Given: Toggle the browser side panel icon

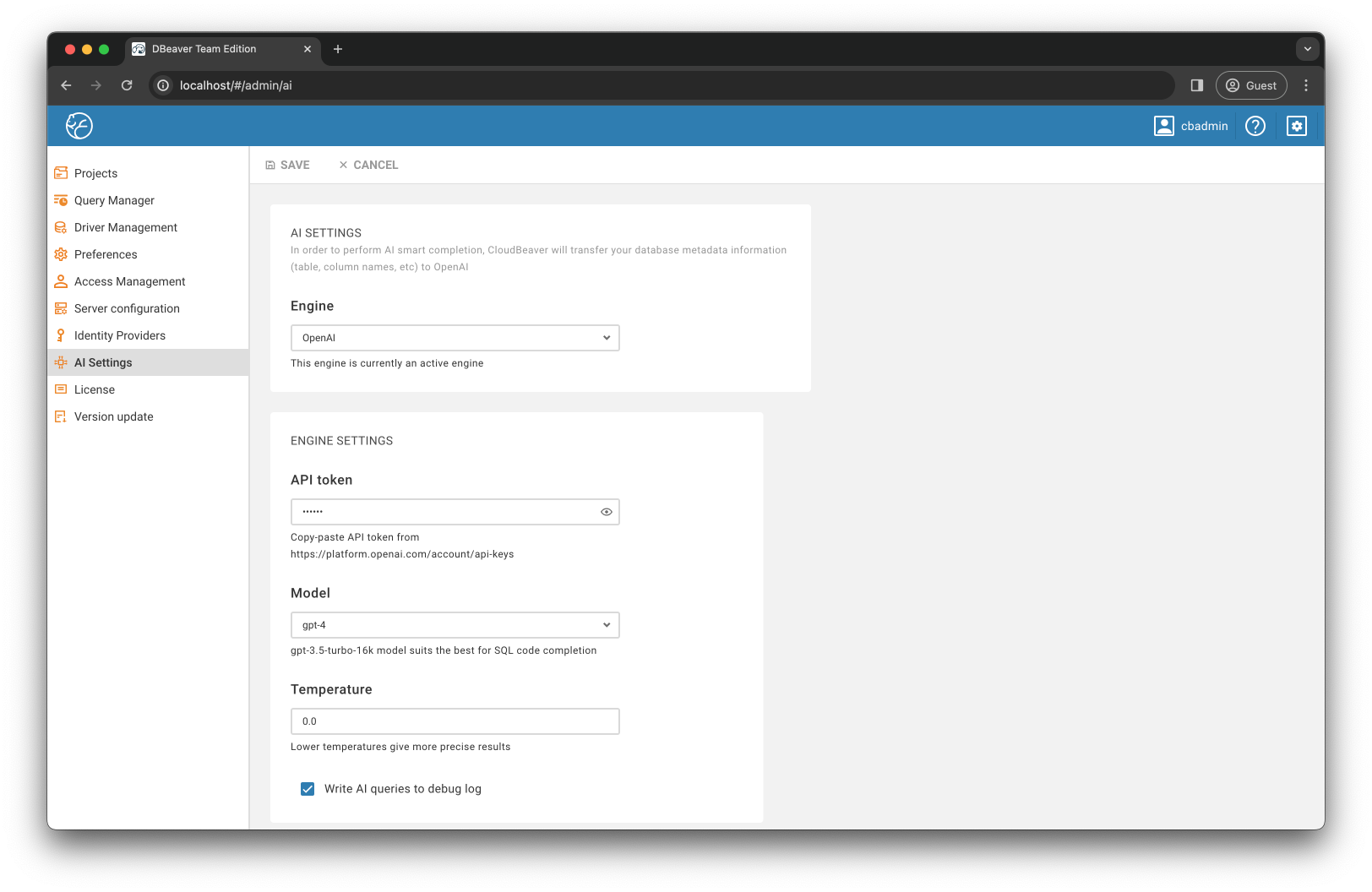Looking at the screenshot, I should pyautogui.click(x=1197, y=85).
